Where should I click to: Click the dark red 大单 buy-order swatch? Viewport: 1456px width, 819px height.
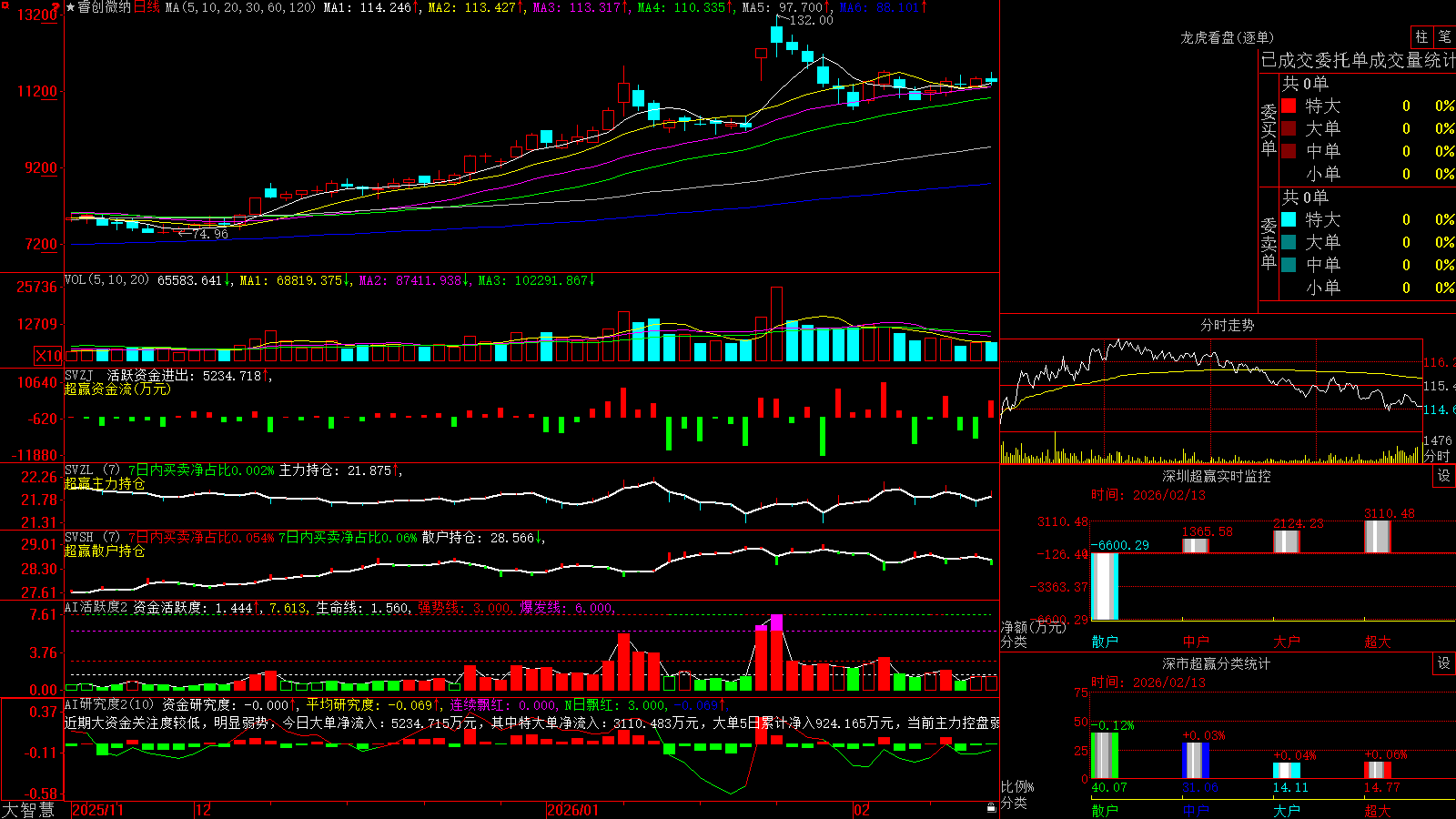[1289, 128]
